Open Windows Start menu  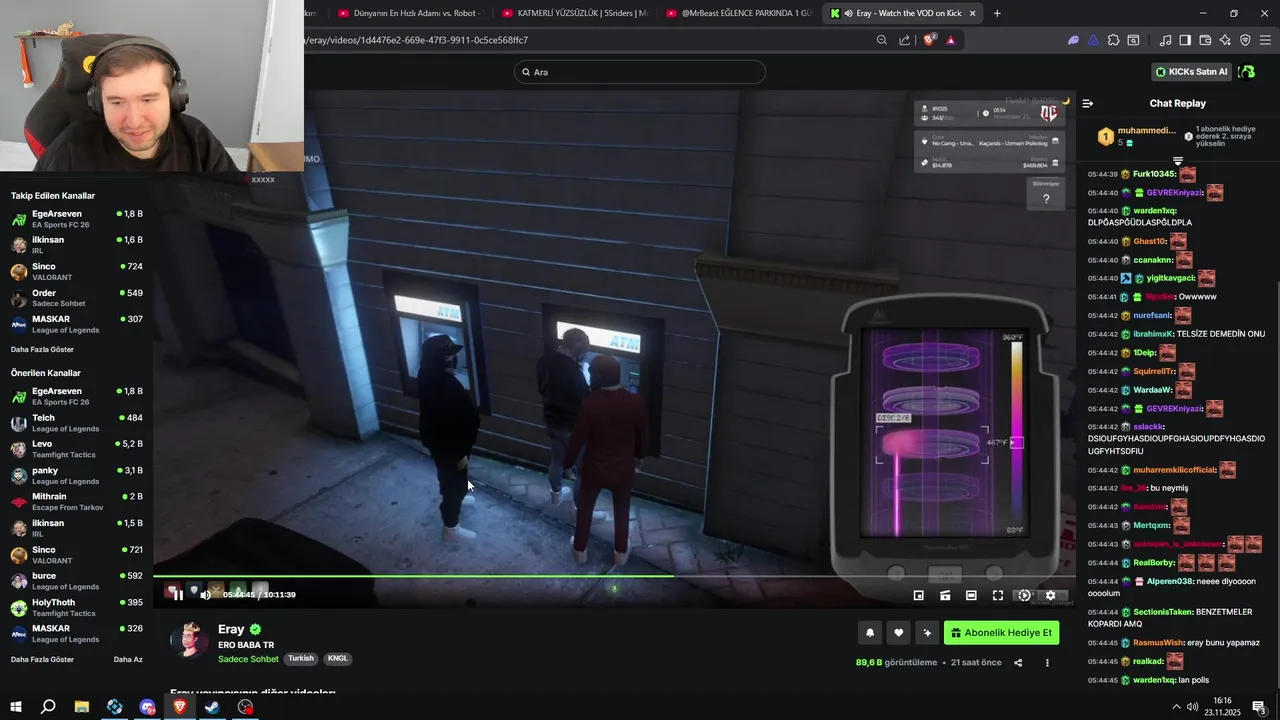pos(15,707)
